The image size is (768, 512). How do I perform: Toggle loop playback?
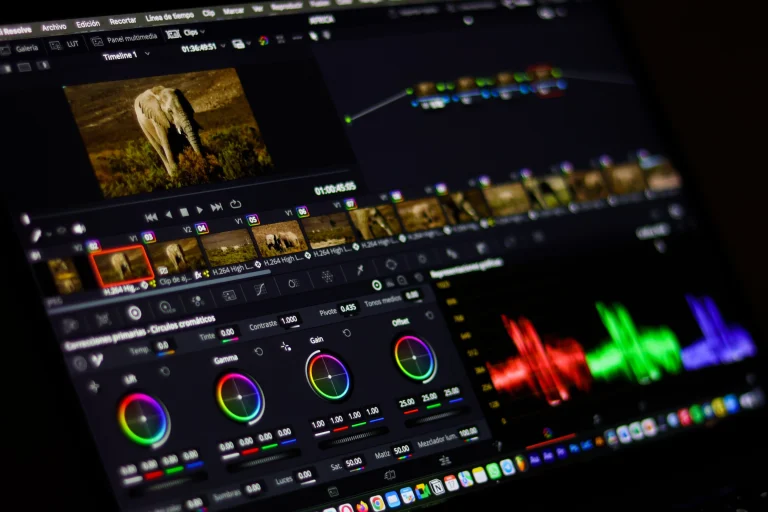(236, 204)
